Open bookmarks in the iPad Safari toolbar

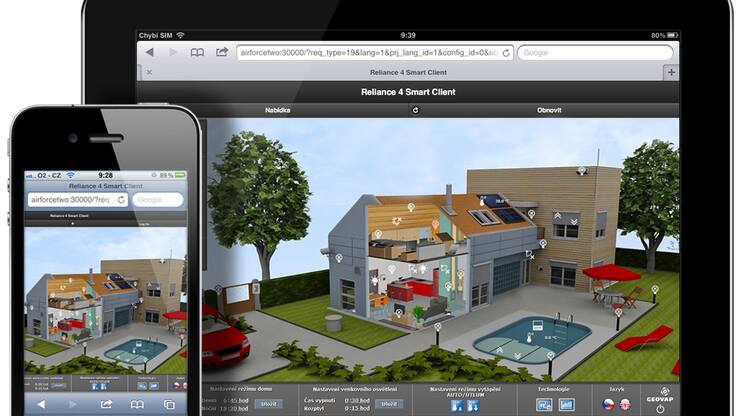(x=197, y=52)
